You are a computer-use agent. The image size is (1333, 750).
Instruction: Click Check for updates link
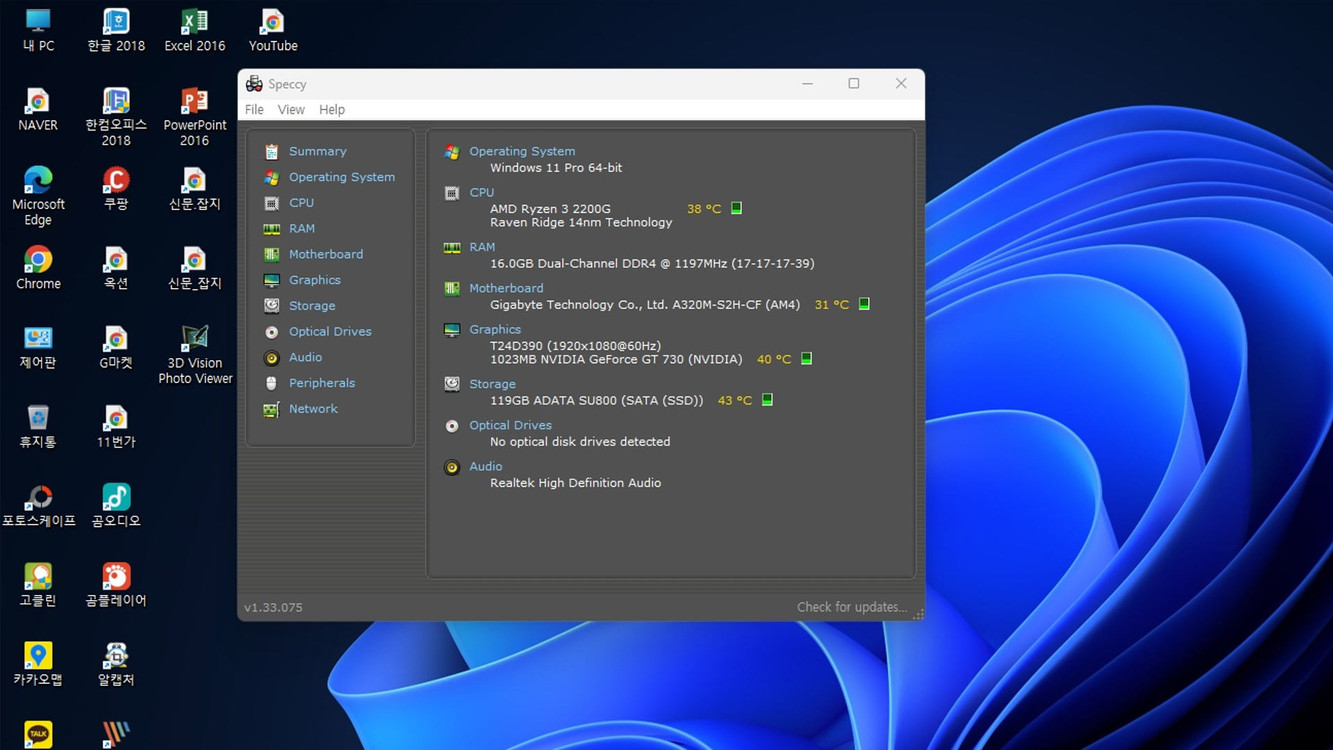coord(852,607)
